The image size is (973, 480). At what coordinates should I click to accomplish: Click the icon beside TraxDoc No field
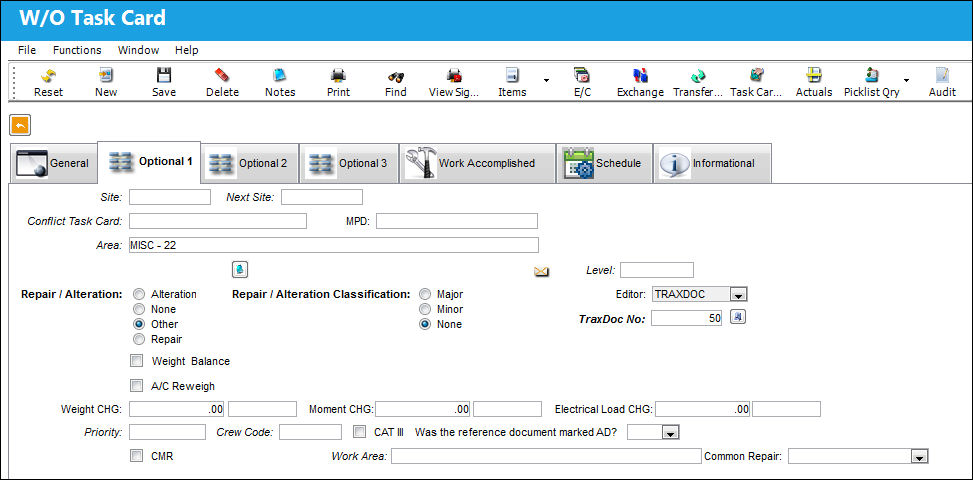pos(737,318)
